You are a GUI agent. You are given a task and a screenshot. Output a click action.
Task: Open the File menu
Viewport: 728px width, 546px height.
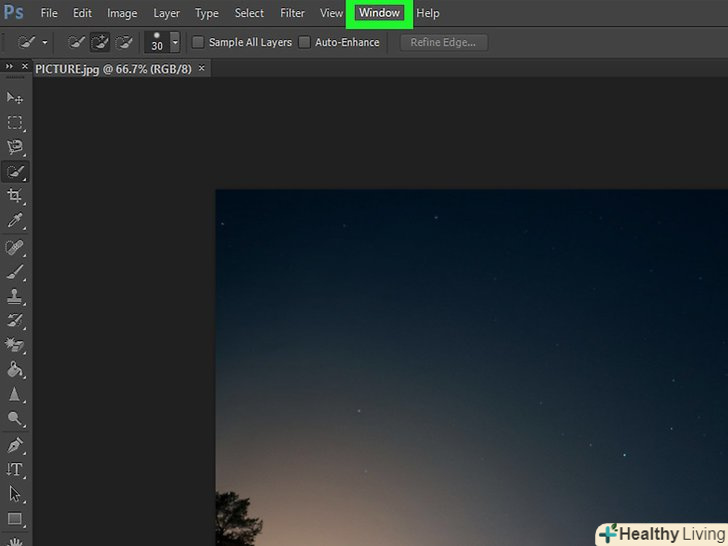[49, 13]
